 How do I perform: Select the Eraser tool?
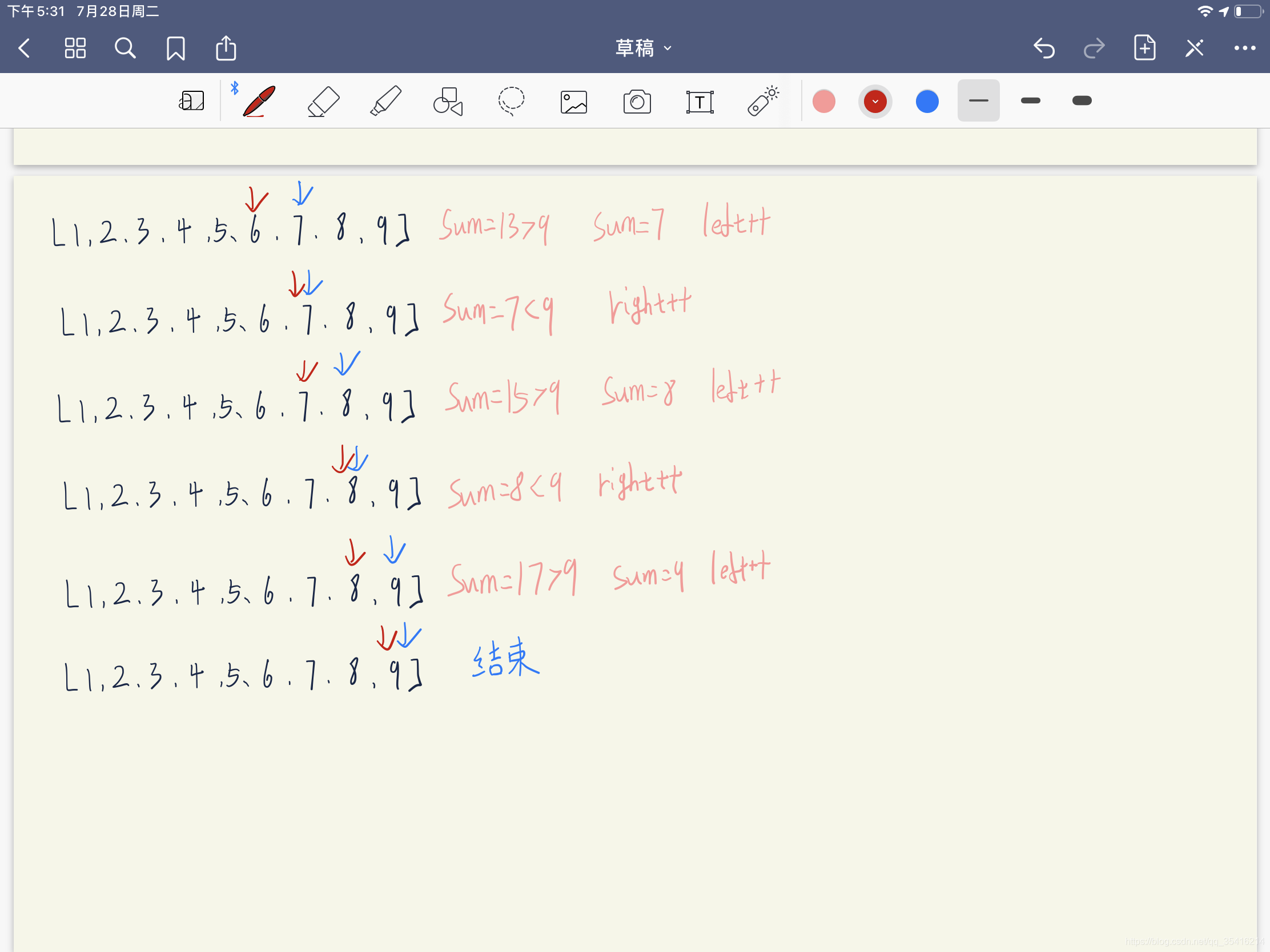coord(323,102)
